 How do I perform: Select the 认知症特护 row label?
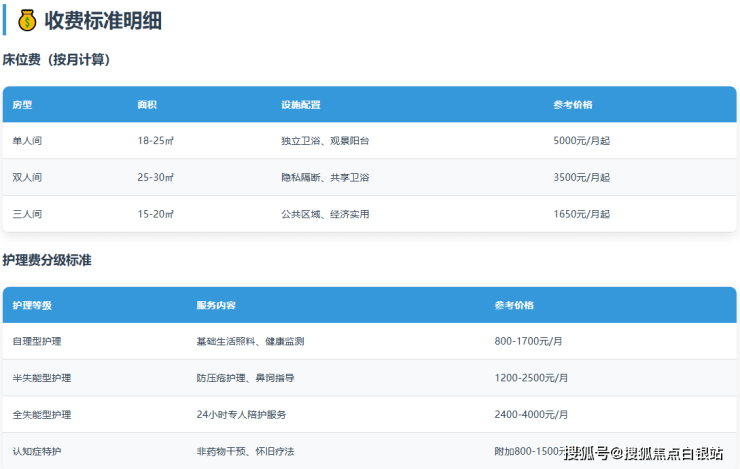click(37, 452)
